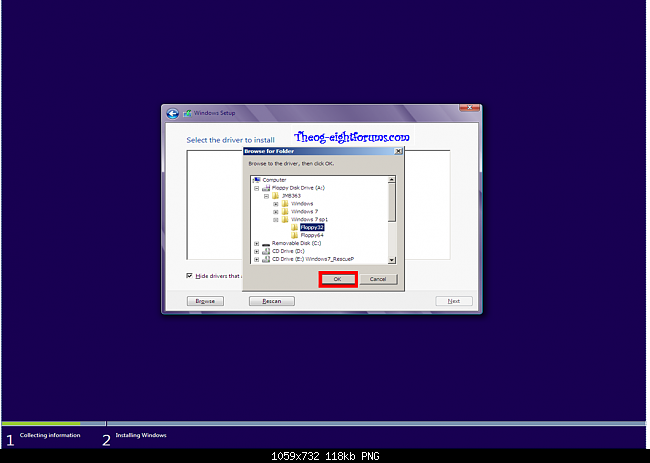Click the Rescan button
The image size is (650, 463).
pos(272,301)
